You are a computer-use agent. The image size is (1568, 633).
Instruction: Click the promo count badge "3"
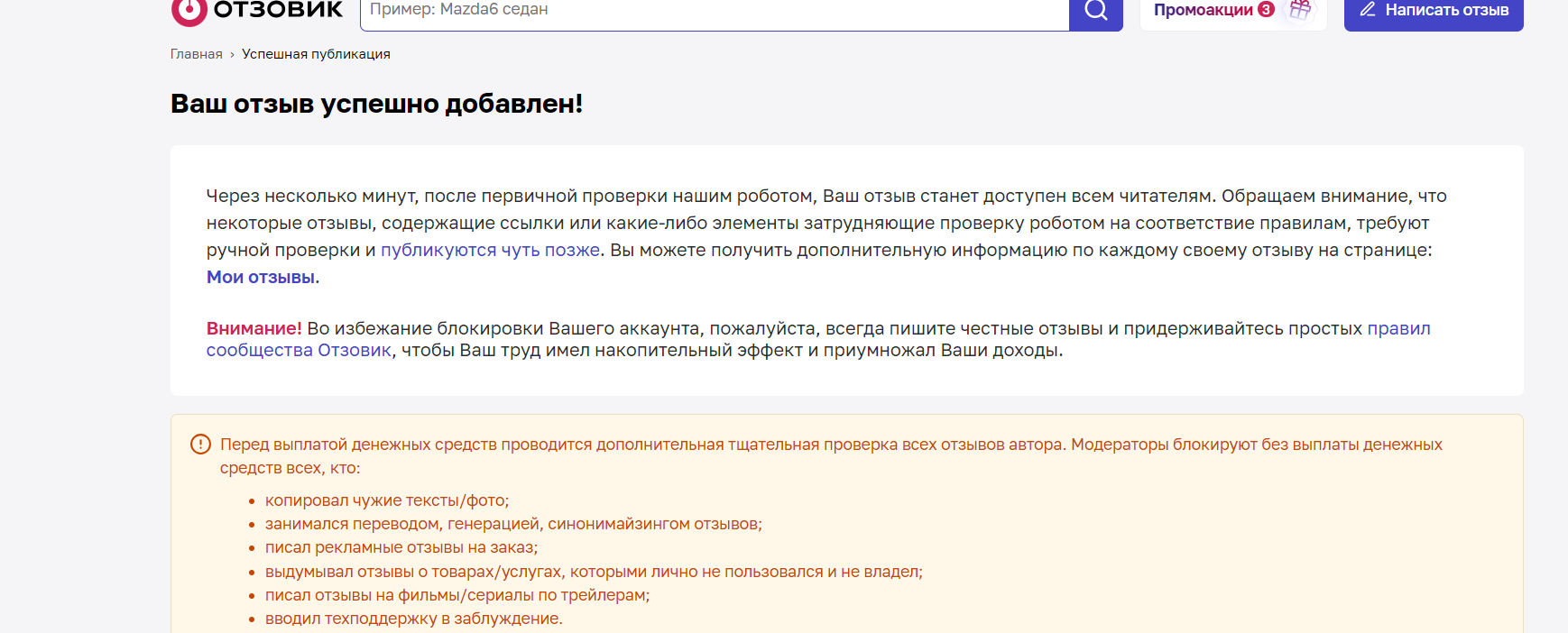(1267, 10)
